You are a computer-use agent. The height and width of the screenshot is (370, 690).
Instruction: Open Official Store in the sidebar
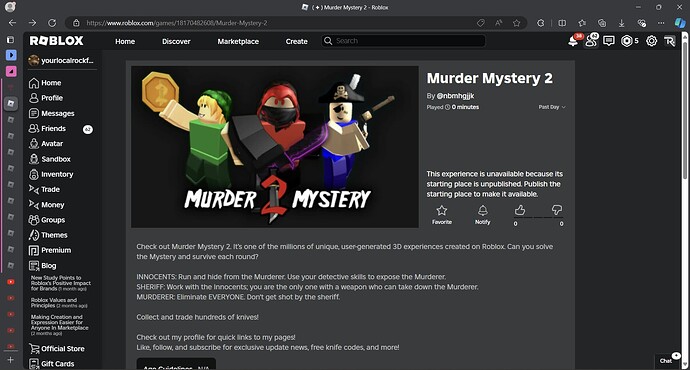click(x=56, y=348)
